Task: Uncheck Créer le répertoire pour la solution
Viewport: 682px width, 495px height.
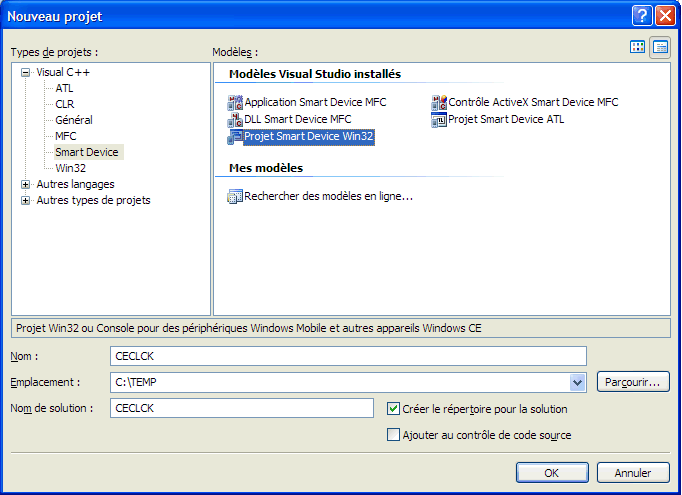Action: tap(394, 409)
